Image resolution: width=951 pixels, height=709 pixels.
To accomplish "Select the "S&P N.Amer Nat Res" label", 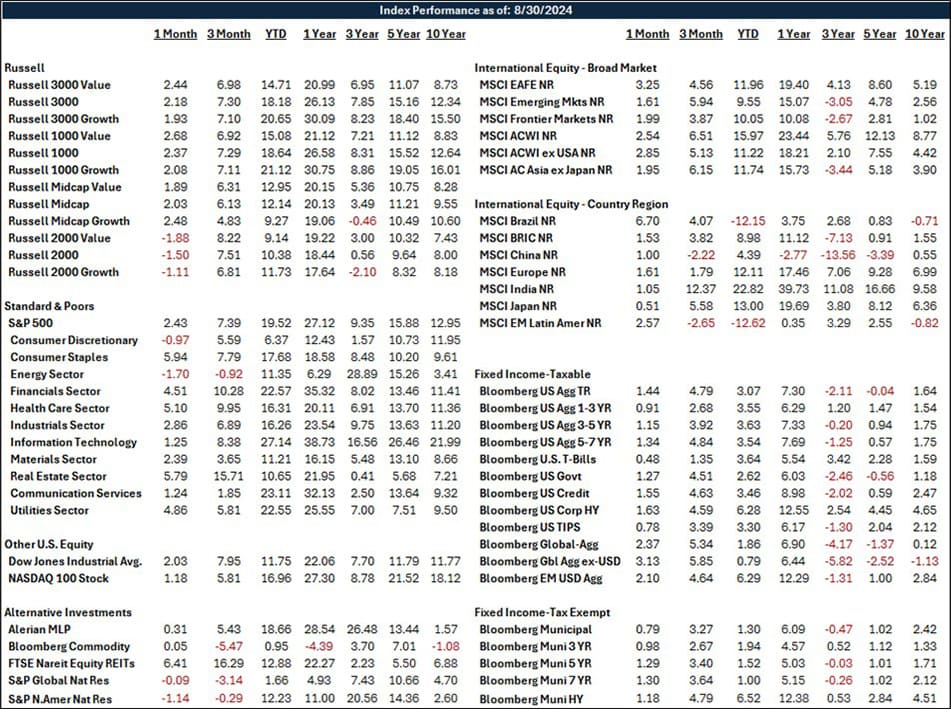I will tap(60, 699).
